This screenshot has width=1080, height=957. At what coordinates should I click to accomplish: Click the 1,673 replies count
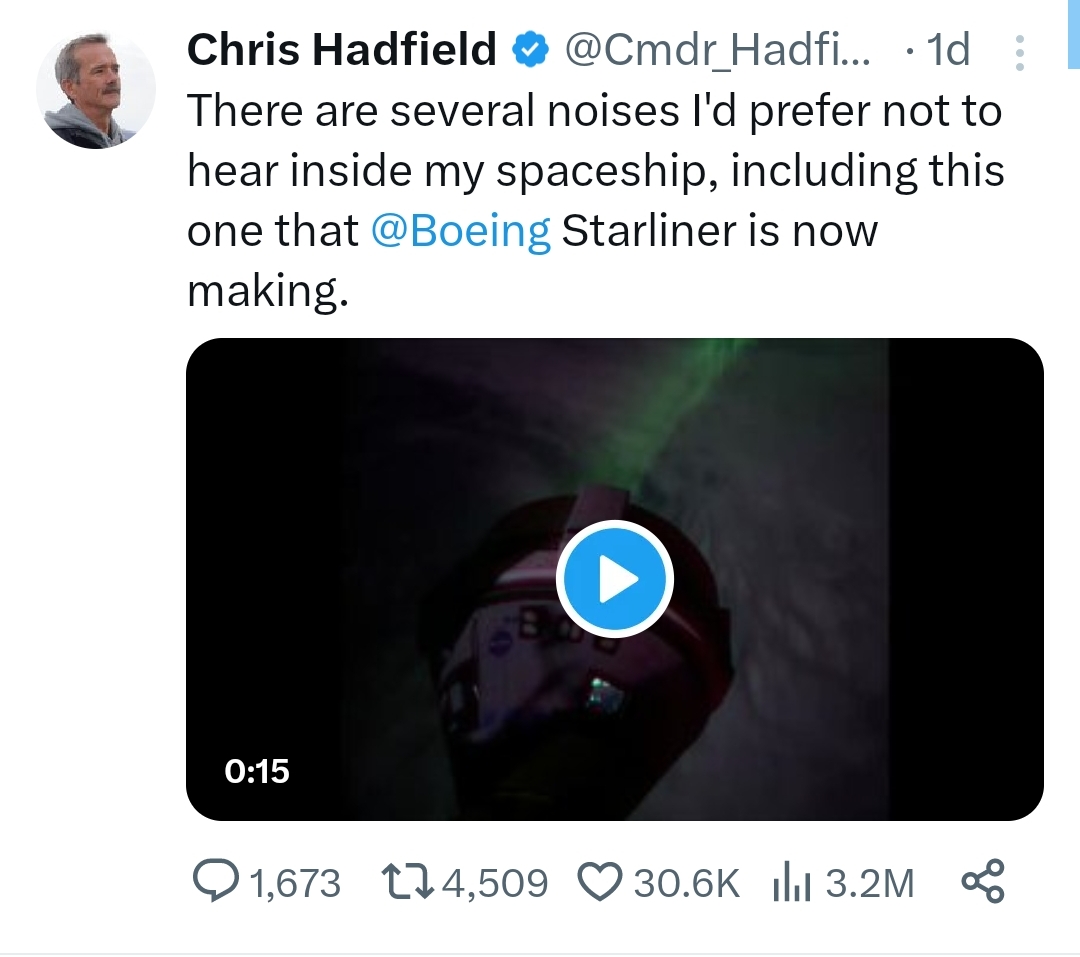pyautogui.click(x=295, y=883)
